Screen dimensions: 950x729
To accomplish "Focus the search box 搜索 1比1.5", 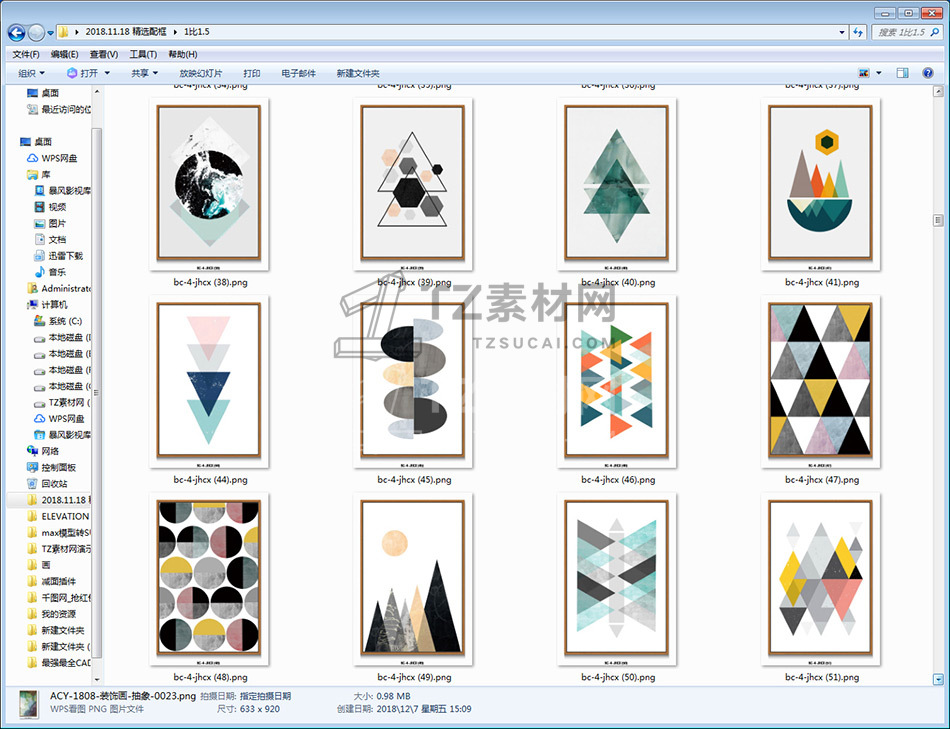I will pyautogui.click(x=906, y=32).
